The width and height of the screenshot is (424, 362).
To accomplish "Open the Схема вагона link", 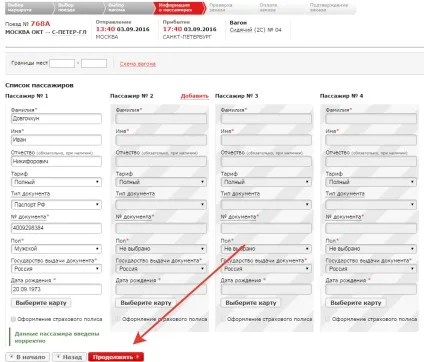I will point(138,64).
